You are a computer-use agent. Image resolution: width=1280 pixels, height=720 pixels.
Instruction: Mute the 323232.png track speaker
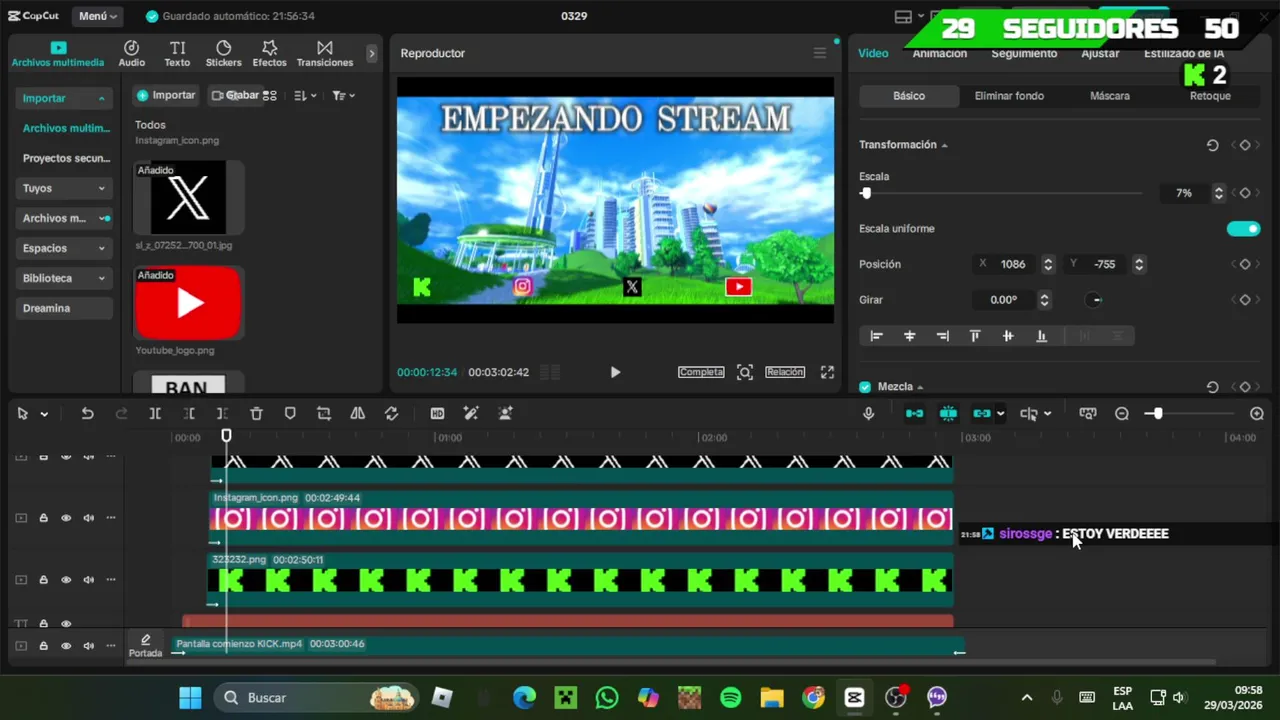(89, 580)
